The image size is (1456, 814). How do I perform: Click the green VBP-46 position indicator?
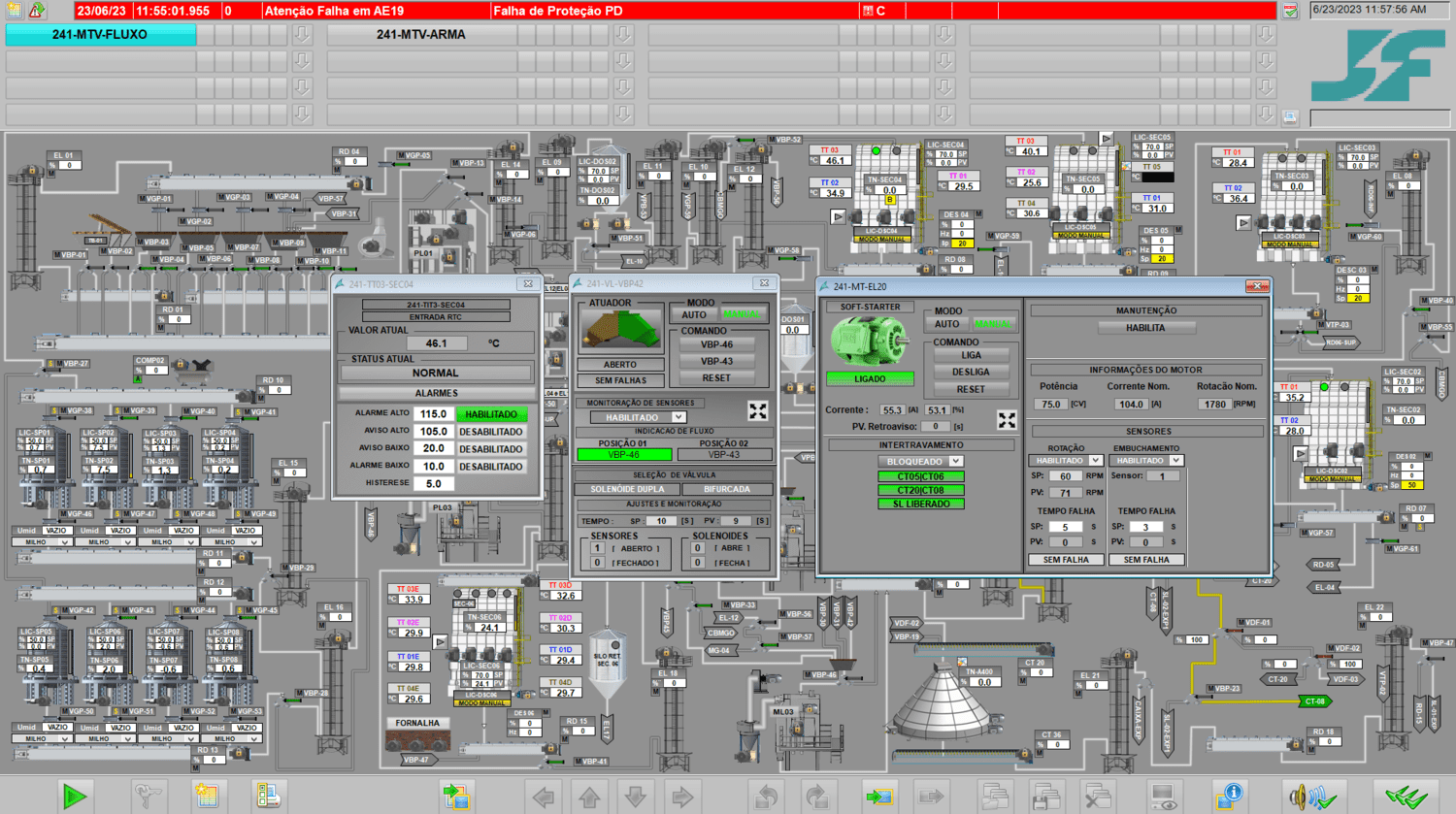click(624, 454)
